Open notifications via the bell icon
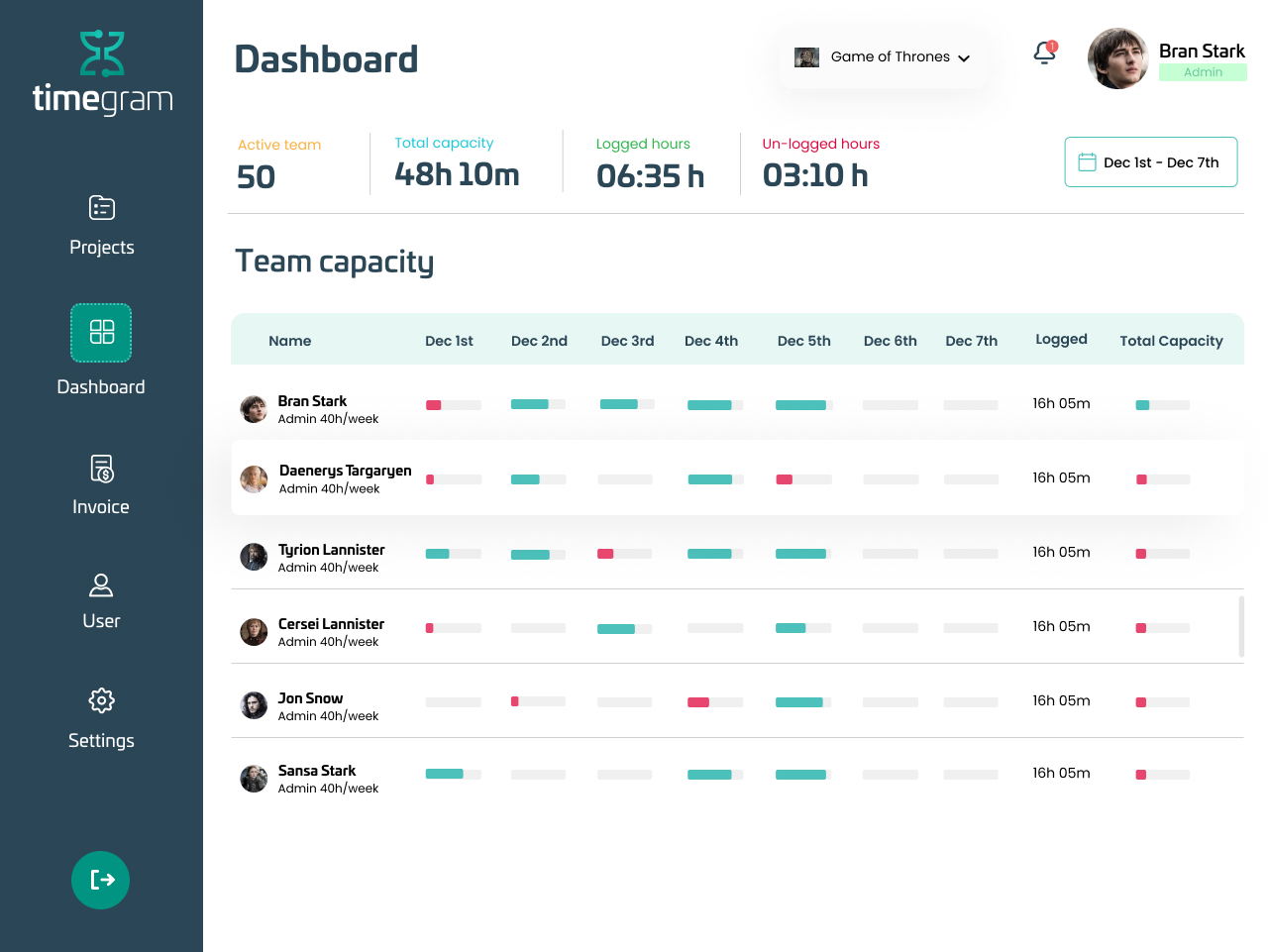 click(1044, 53)
